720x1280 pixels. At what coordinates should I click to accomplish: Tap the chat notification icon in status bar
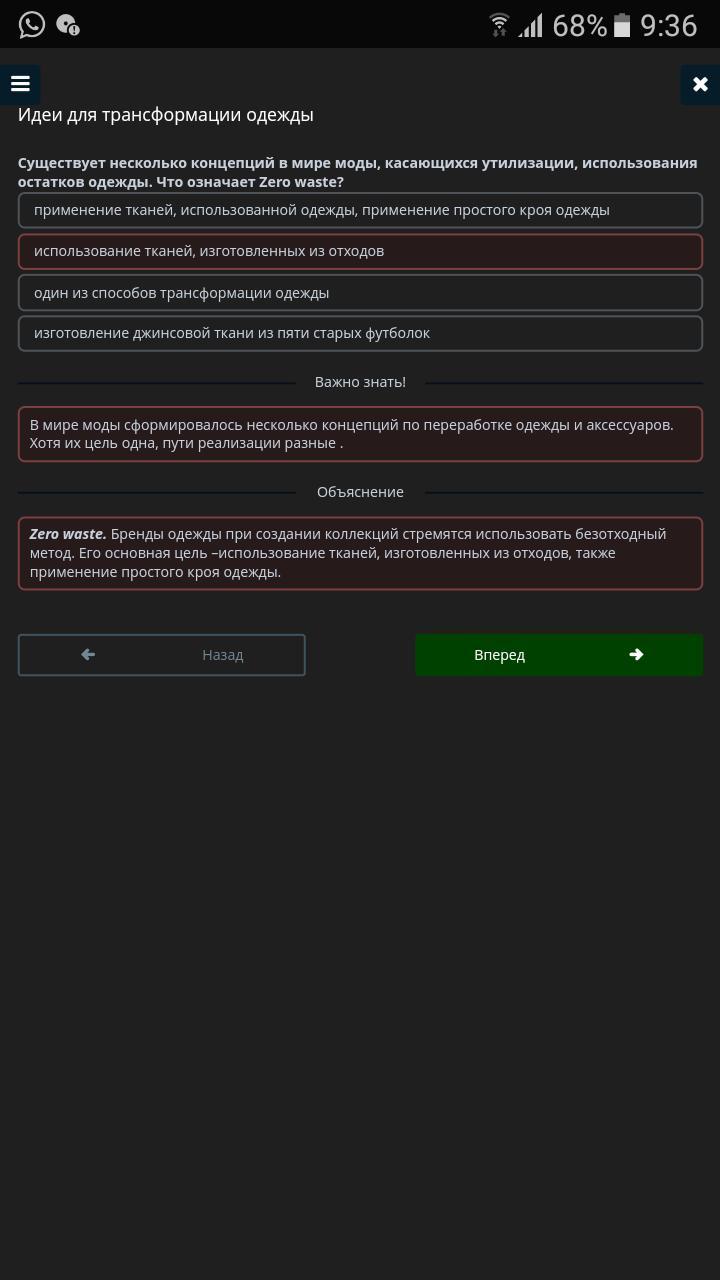click(x=68, y=25)
